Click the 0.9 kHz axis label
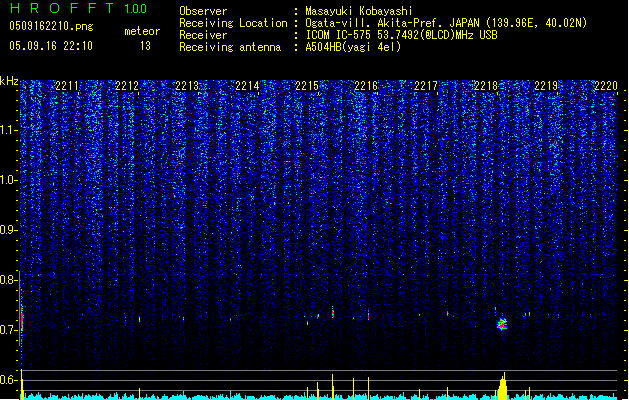 click(x=8, y=230)
